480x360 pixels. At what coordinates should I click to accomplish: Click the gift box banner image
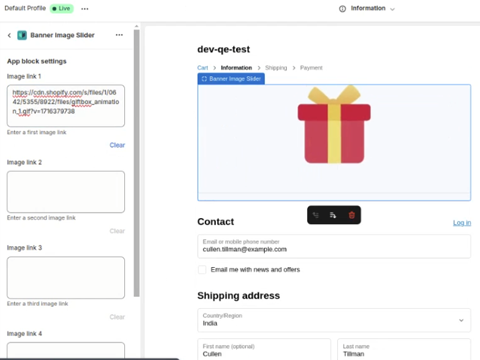(334, 124)
